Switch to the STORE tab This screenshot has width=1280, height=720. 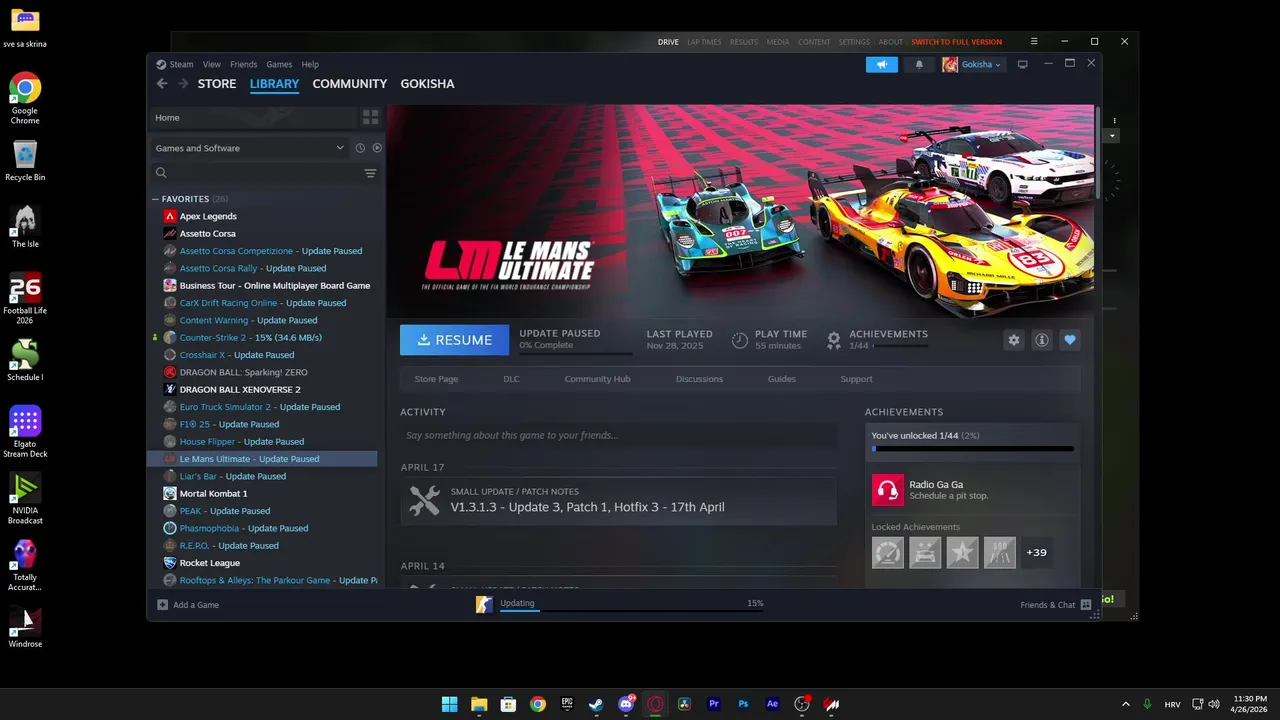coord(217,84)
